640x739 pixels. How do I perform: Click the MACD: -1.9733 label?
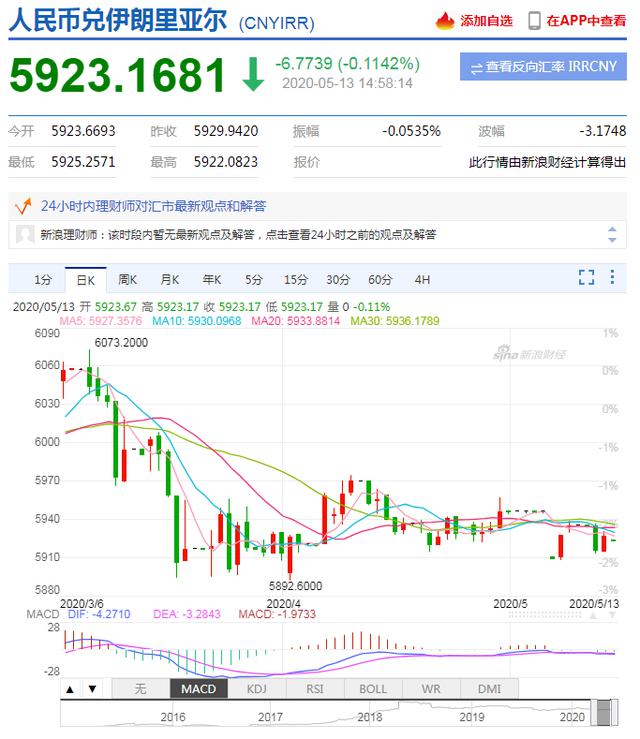[x=277, y=614]
